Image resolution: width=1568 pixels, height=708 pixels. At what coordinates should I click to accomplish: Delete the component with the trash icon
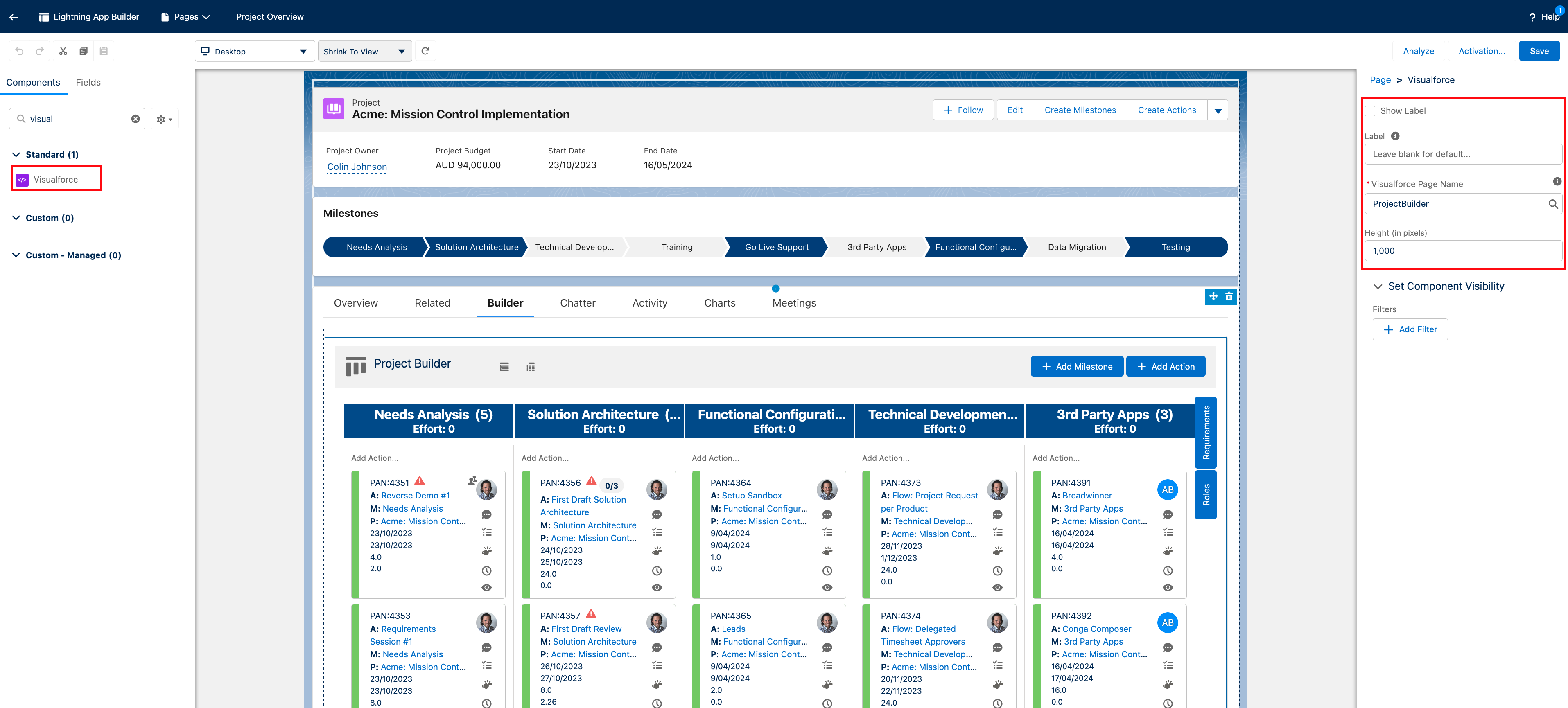pyautogui.click(x=1229, y=296)
